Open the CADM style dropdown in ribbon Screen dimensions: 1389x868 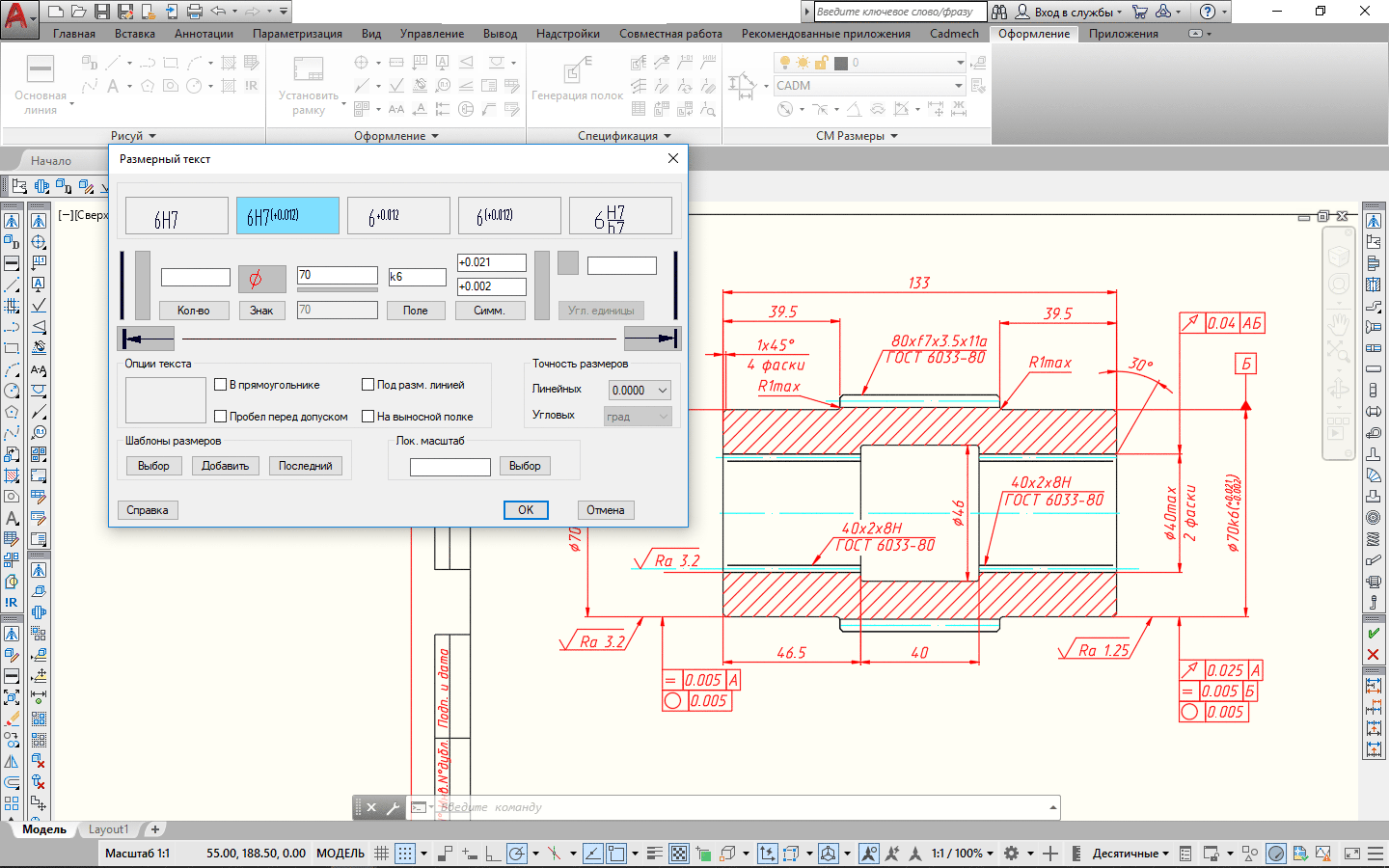pyautogui.click(x=869, y=86)
